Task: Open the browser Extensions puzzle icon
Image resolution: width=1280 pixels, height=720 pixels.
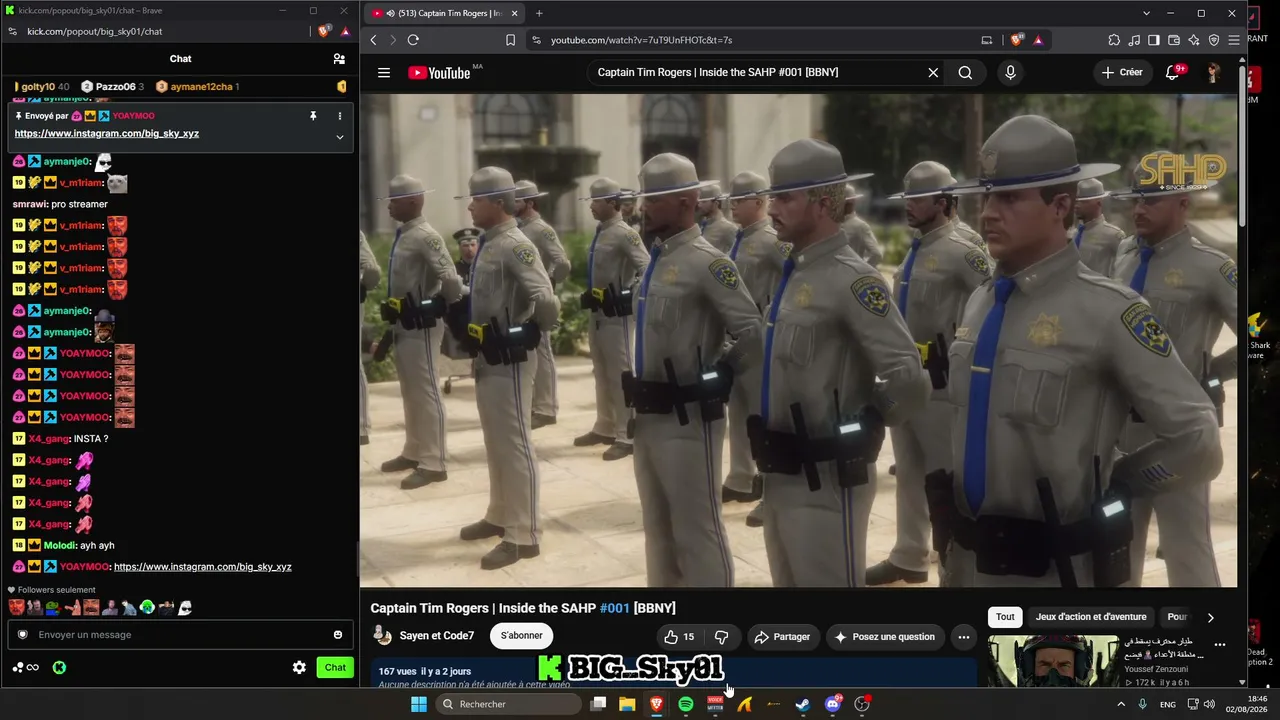Action: click(x=1114, y=40)
